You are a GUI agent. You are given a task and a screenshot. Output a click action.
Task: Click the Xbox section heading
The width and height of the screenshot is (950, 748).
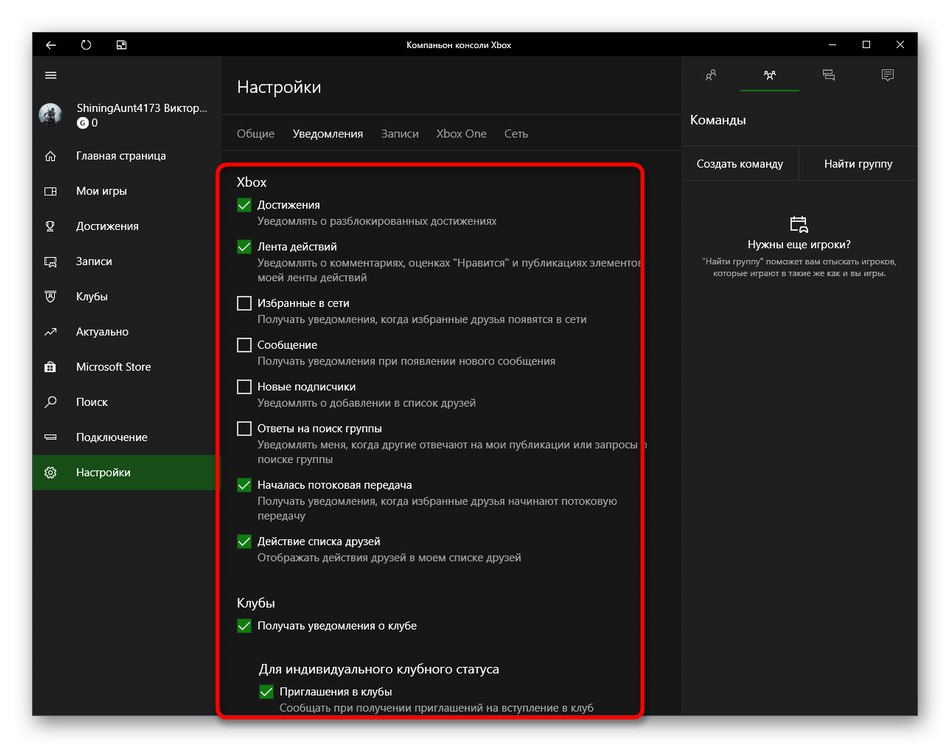(251, 182)
